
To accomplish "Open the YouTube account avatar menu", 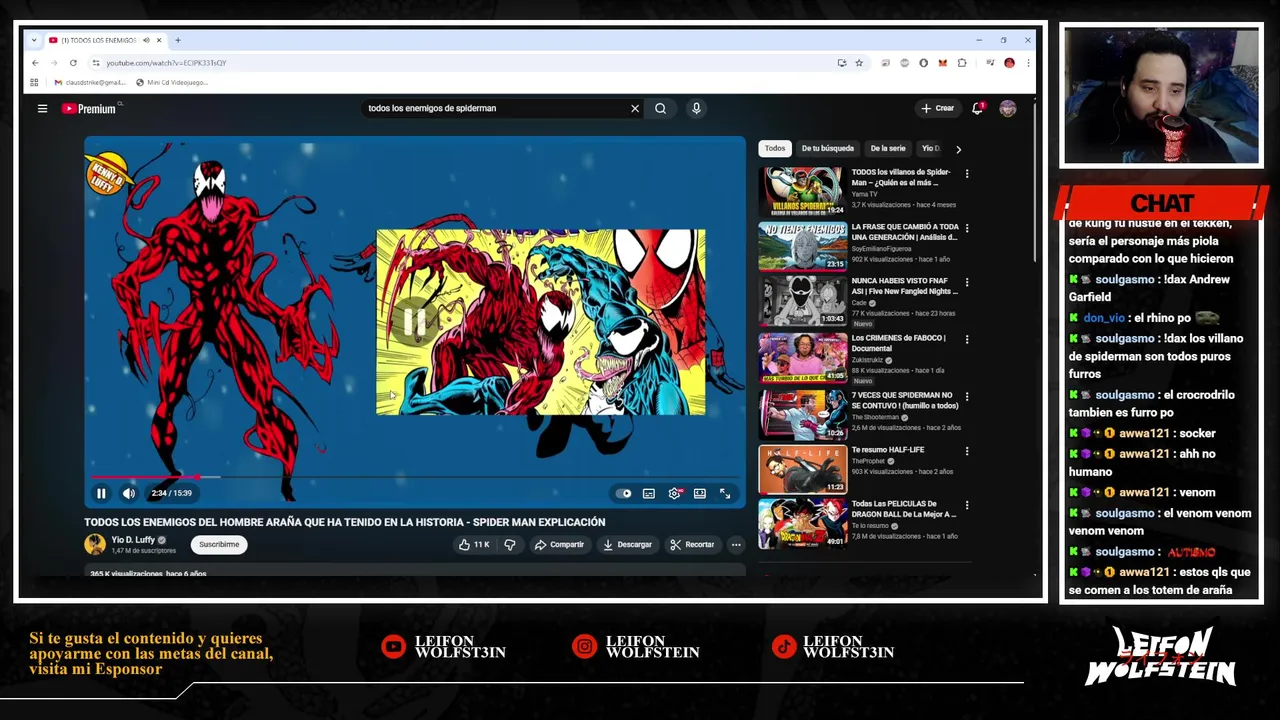I will (1007, 108).
